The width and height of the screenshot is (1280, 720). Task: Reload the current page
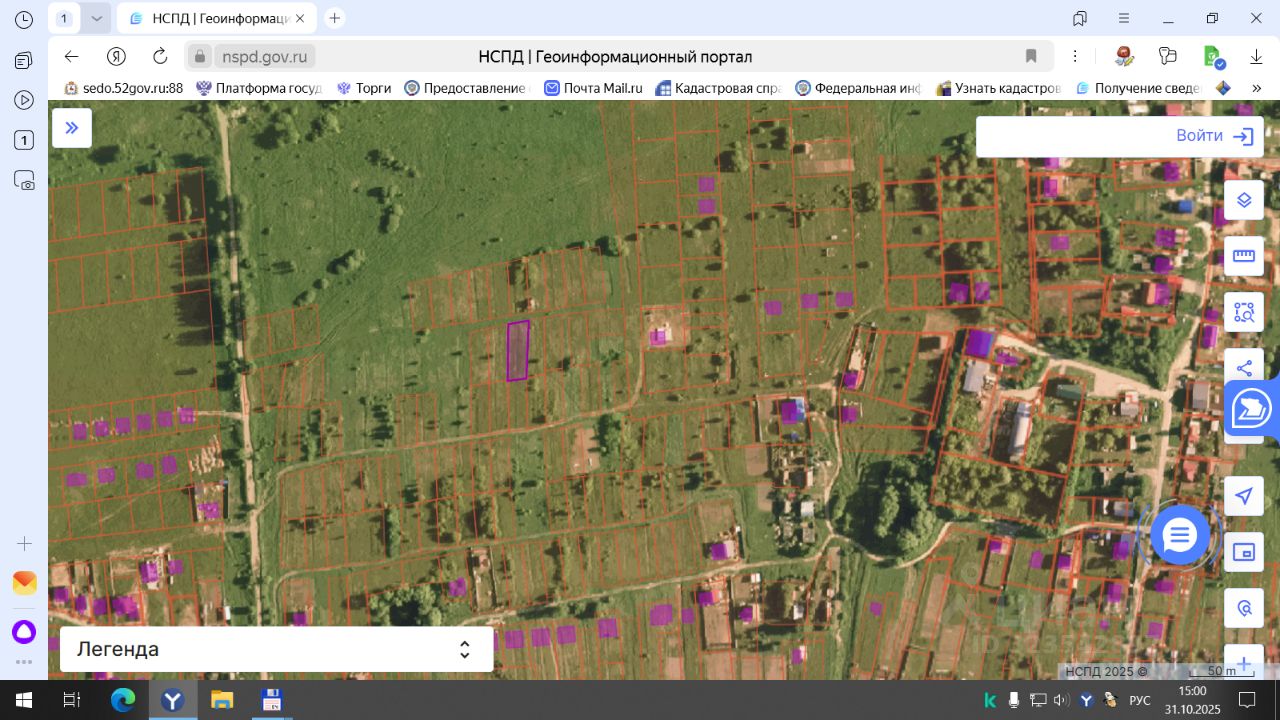tap(160, 56)
